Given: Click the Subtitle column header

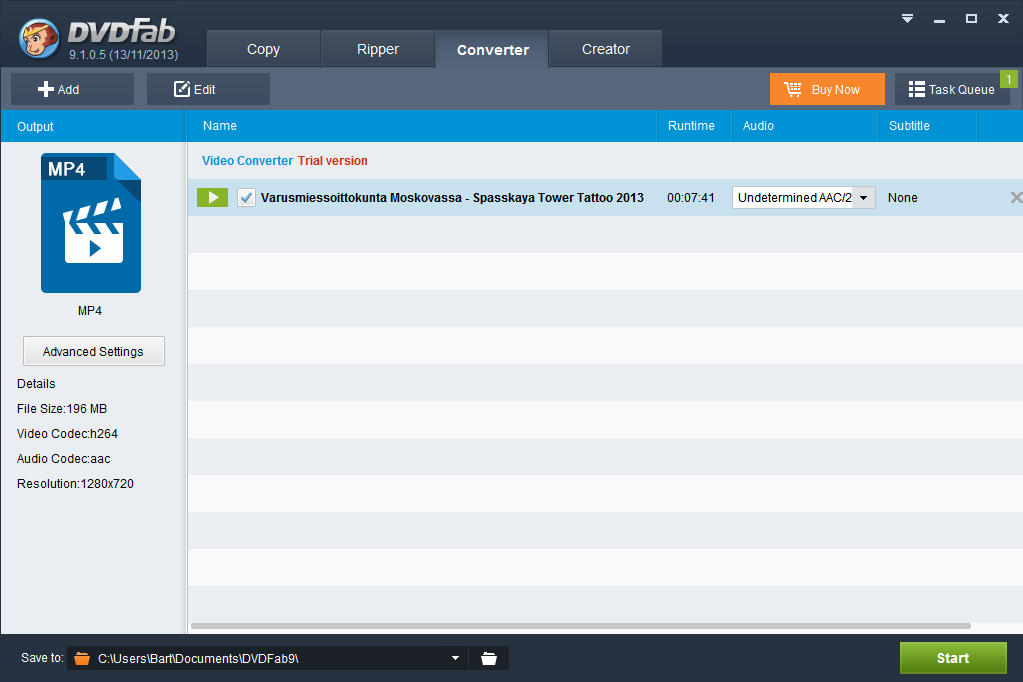Looking at the screenshot, I should pos(927,126).
